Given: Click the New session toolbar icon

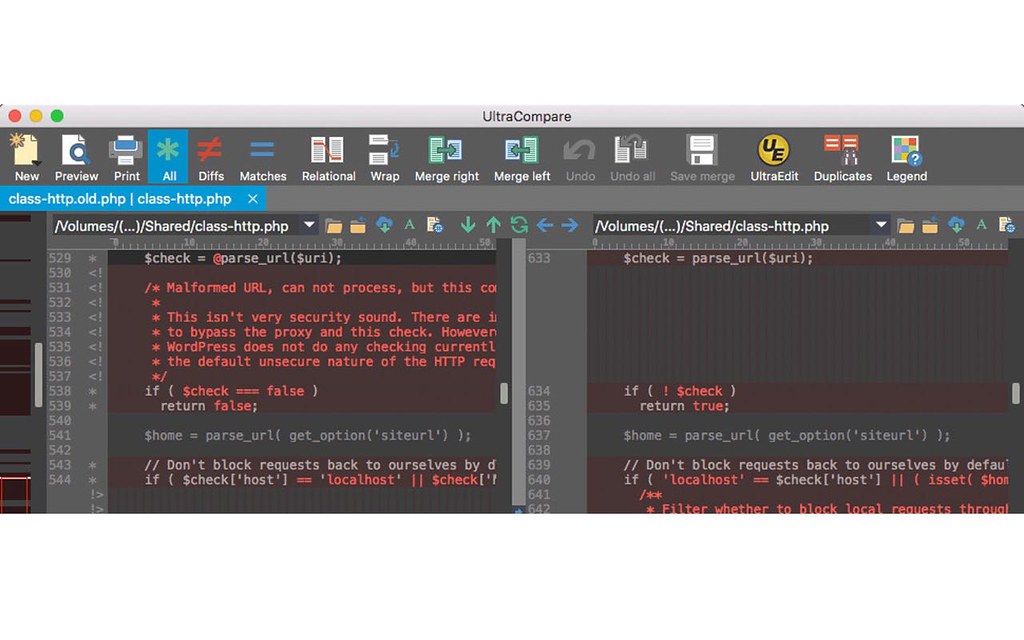Looking at the screenshot, I should click(x=26, y=157).
